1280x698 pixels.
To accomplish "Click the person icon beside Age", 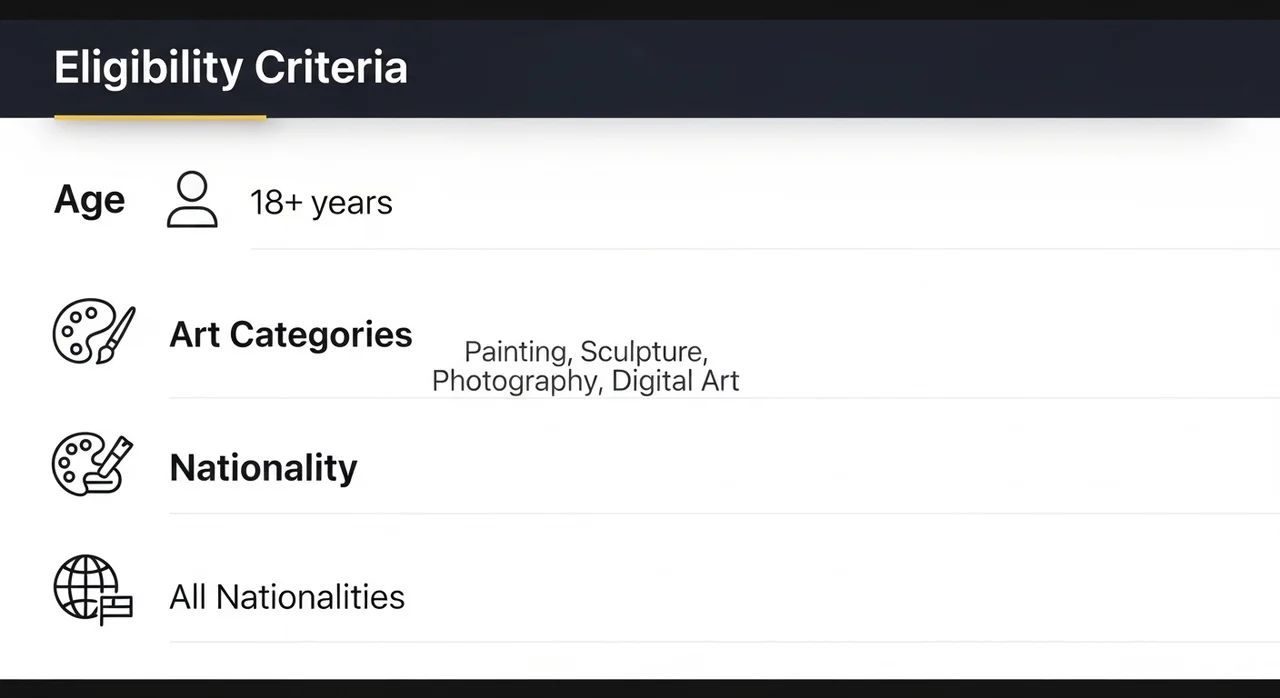I will point(192,200).
